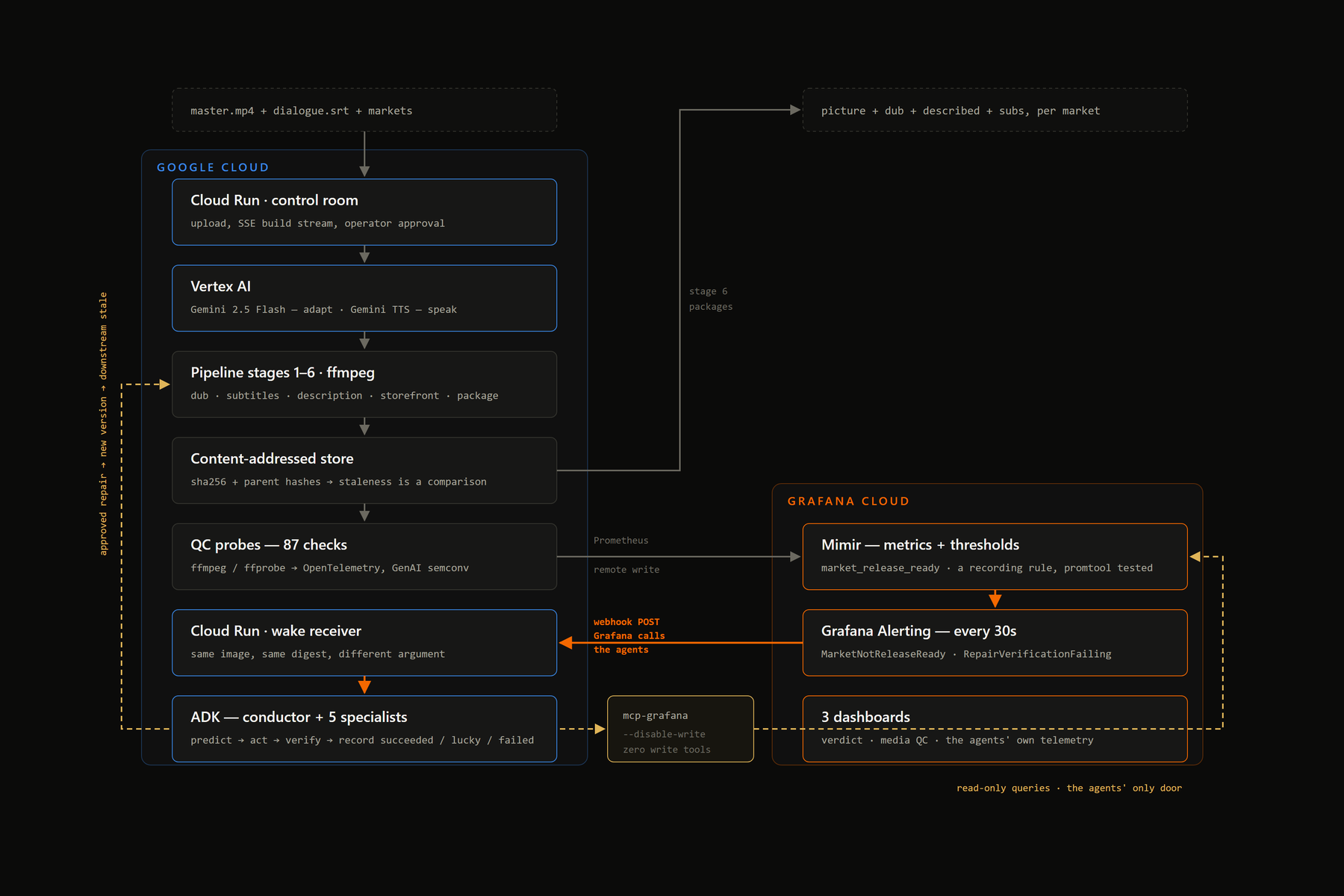The width and height of the screenshot is (1344, 896).
Task: Click the 'webhook POST' orange label
Action: pyautogui.click(x=626, y=622)
